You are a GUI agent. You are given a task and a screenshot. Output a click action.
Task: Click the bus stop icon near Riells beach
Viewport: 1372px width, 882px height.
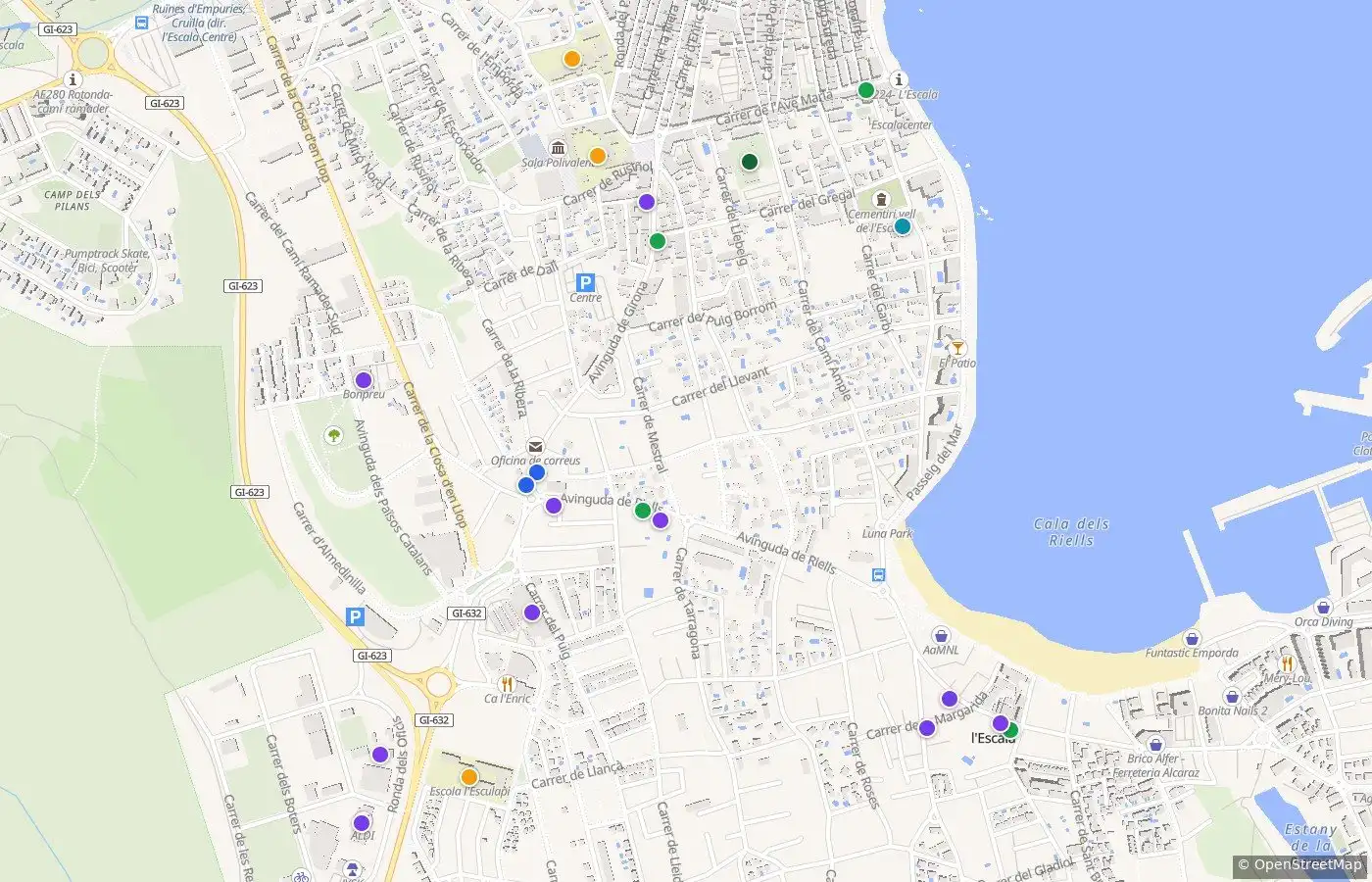(x=880, y=576)
